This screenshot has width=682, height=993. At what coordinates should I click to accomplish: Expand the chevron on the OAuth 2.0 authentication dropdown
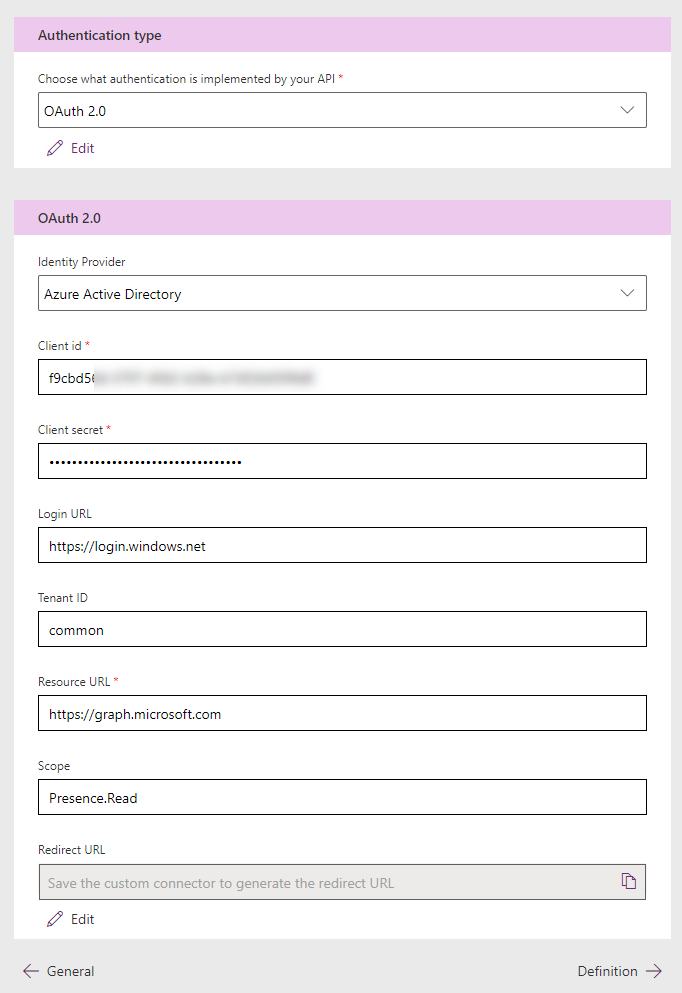pos(627,110)
